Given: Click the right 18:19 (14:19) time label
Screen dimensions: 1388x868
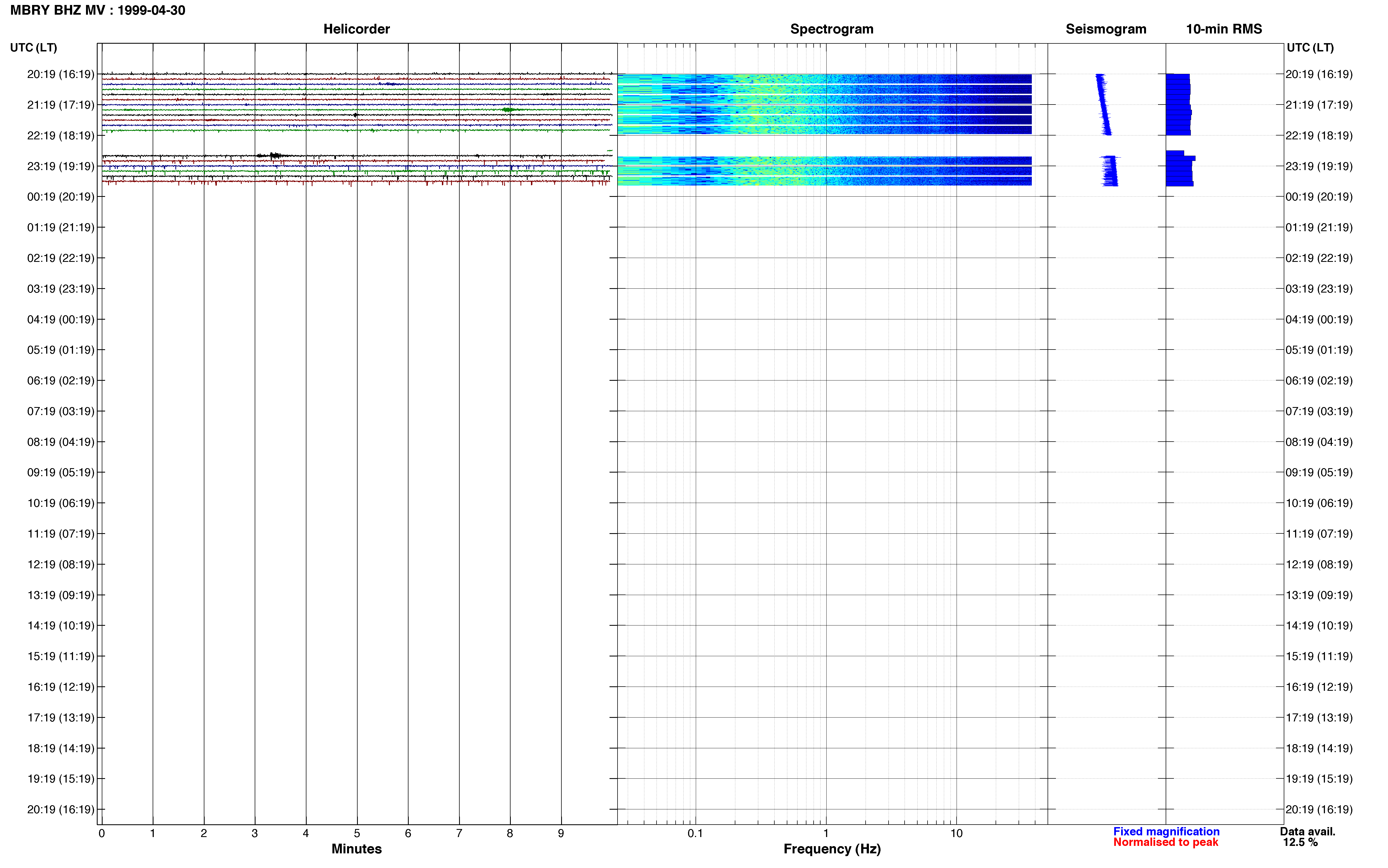Looking at the screenshot, I should pyautogui.click(x=1319, y=749).
